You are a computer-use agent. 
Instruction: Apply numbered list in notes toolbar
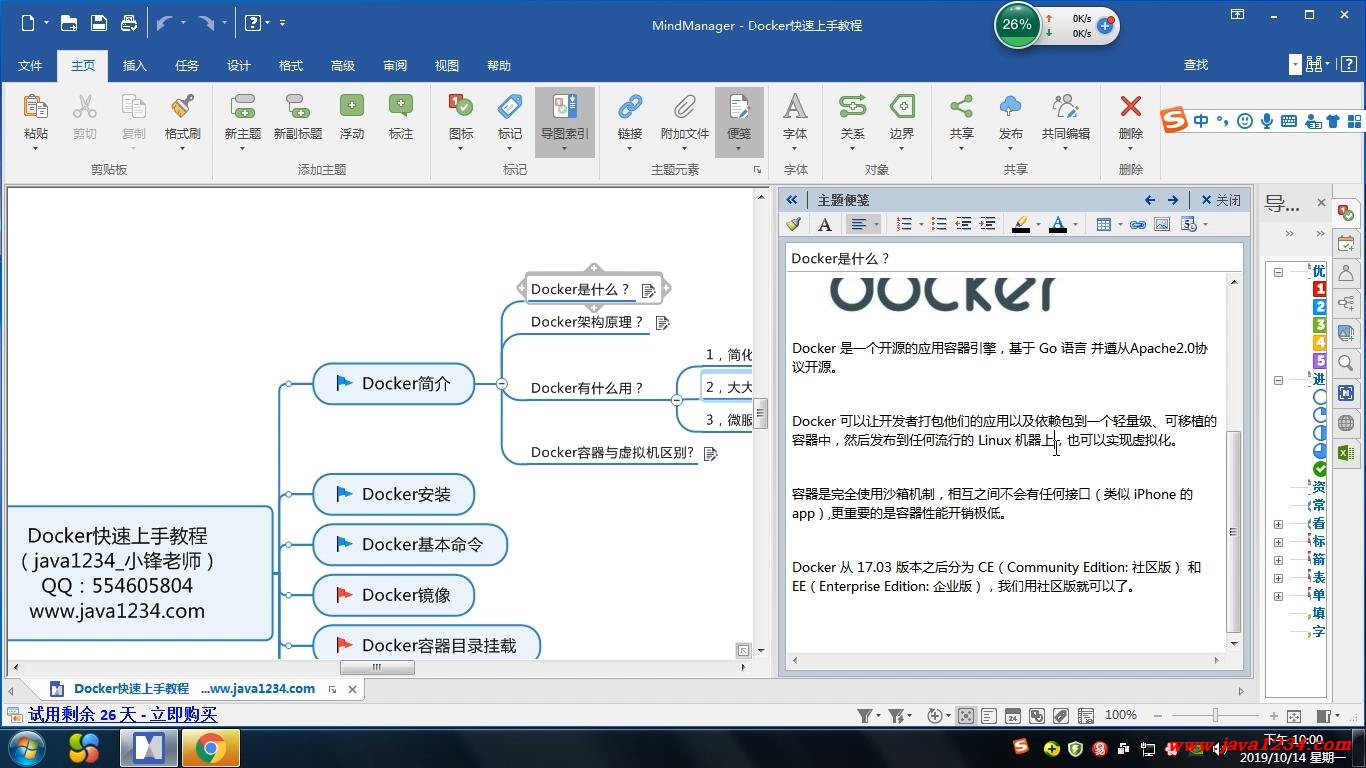[904, 225]
